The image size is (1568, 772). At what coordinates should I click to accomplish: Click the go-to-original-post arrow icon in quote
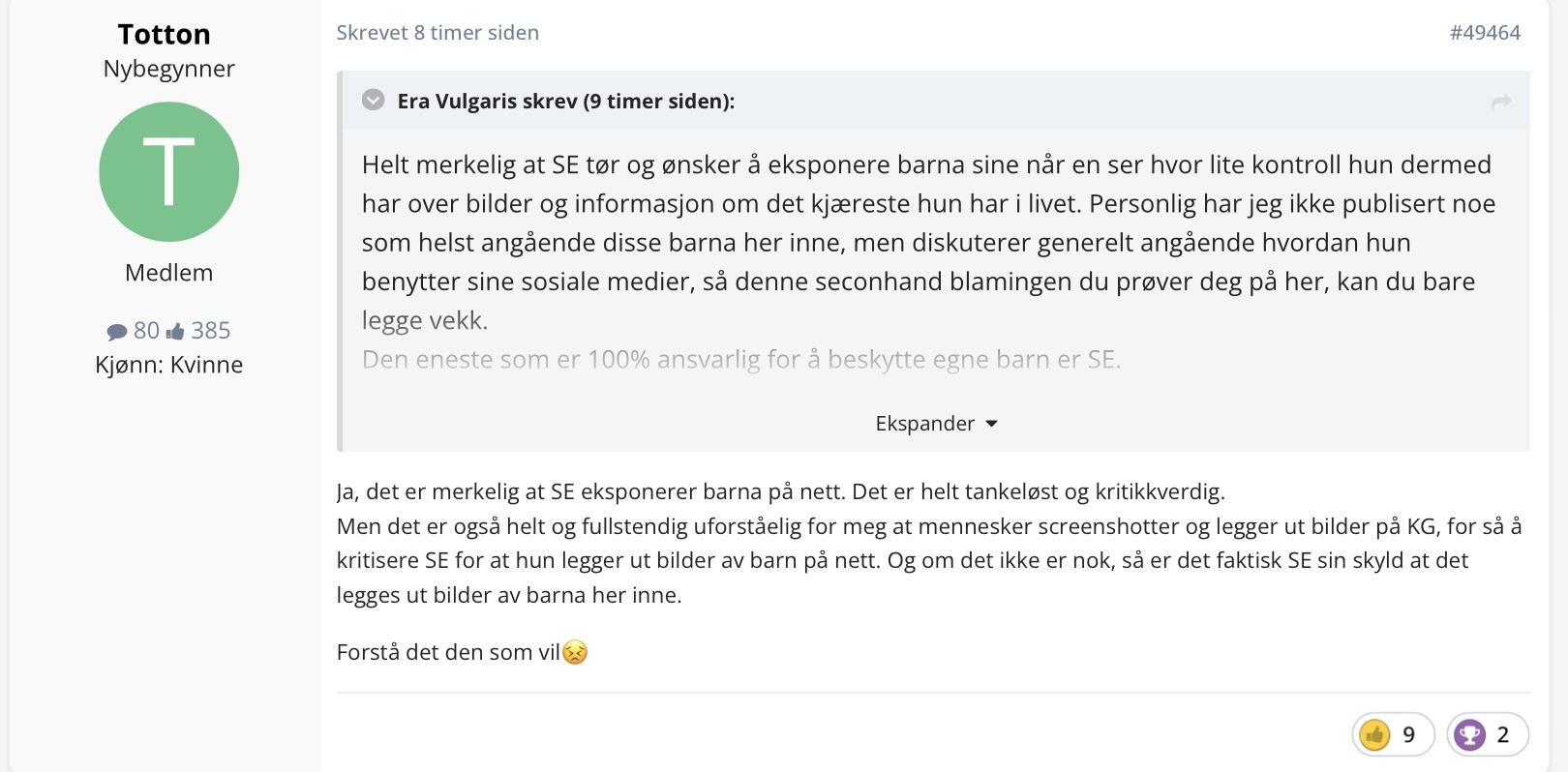click(x=1501, y=102)
